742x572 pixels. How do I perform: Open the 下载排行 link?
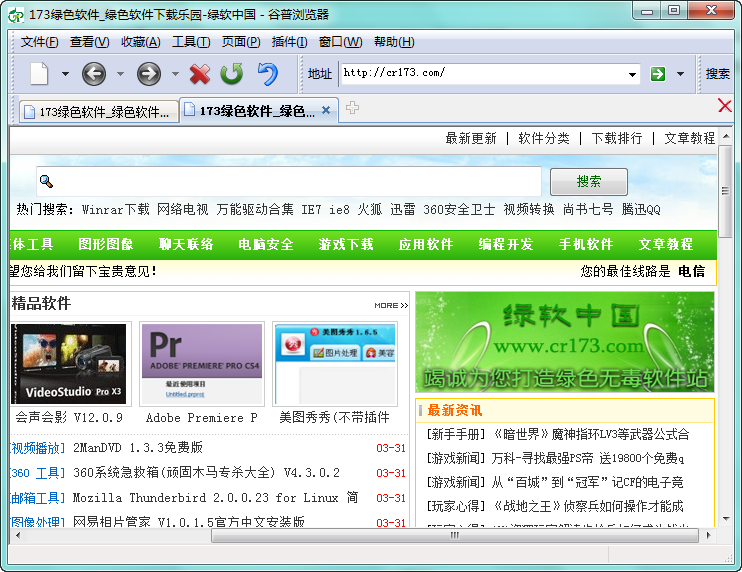[617, 138]
